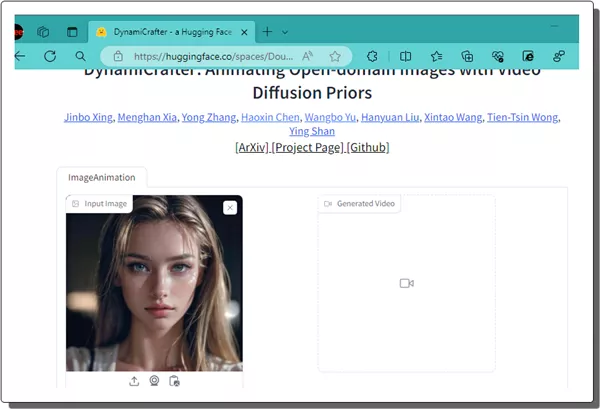
Task: Click the Input Image label
Action: tap(100, 204)
